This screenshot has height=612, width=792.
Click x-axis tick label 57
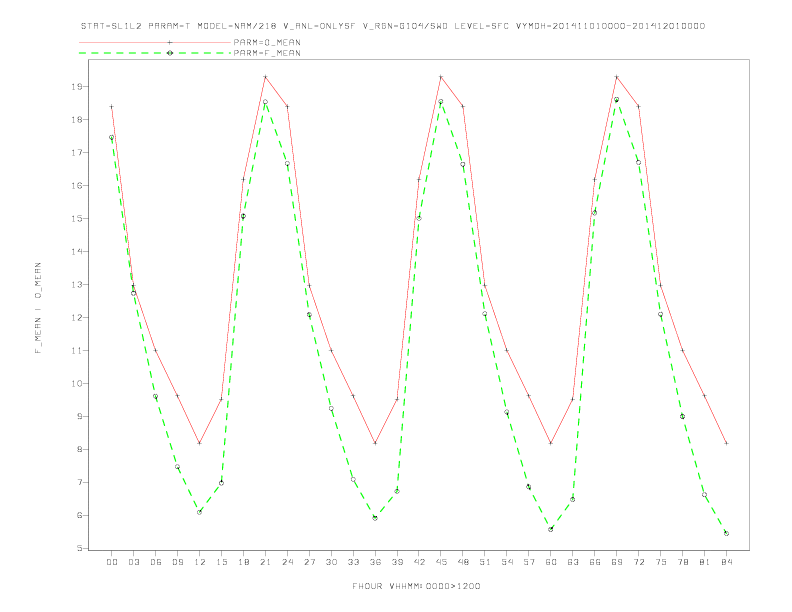point(529,562)
